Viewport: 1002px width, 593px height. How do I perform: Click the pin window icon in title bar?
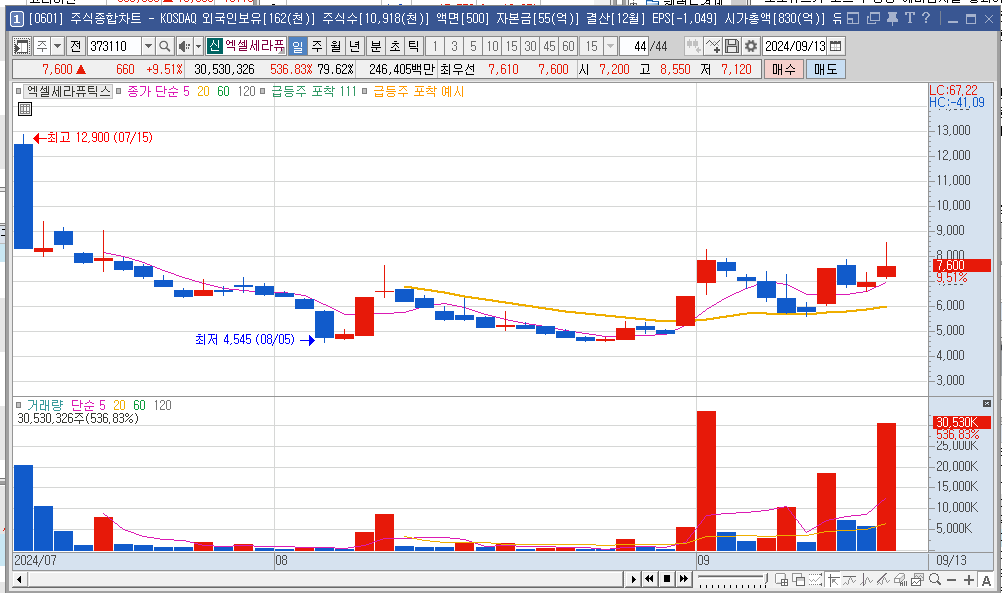892,19
